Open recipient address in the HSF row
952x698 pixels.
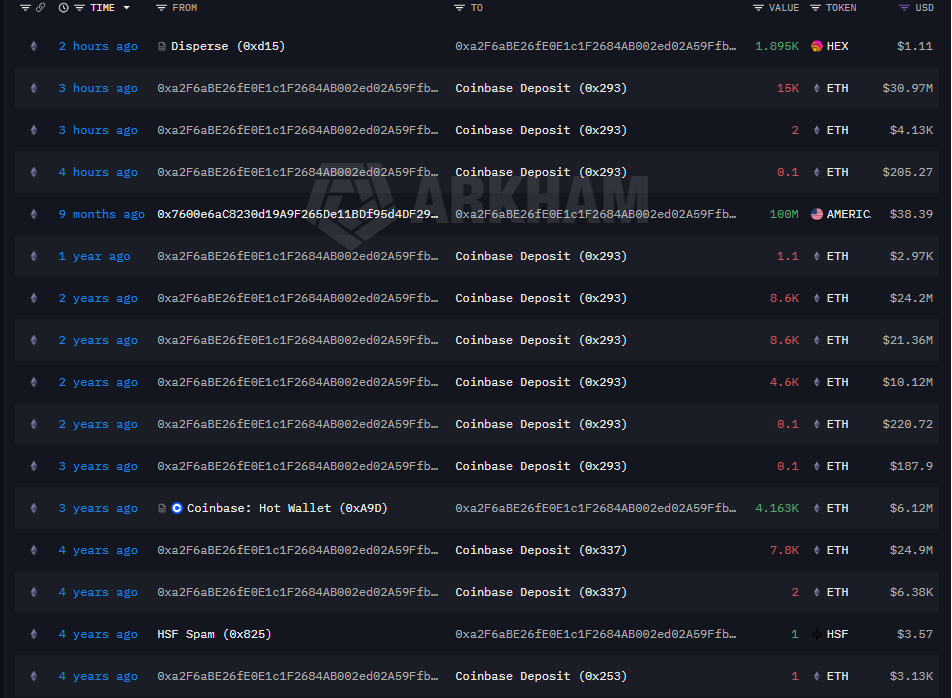(596, 634)
